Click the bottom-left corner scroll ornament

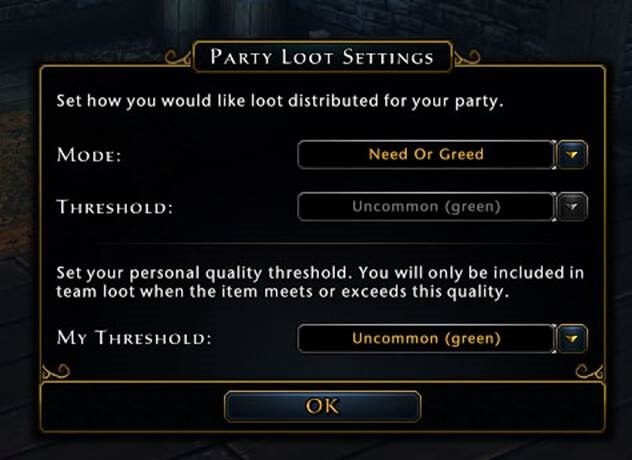coord(56,371)
